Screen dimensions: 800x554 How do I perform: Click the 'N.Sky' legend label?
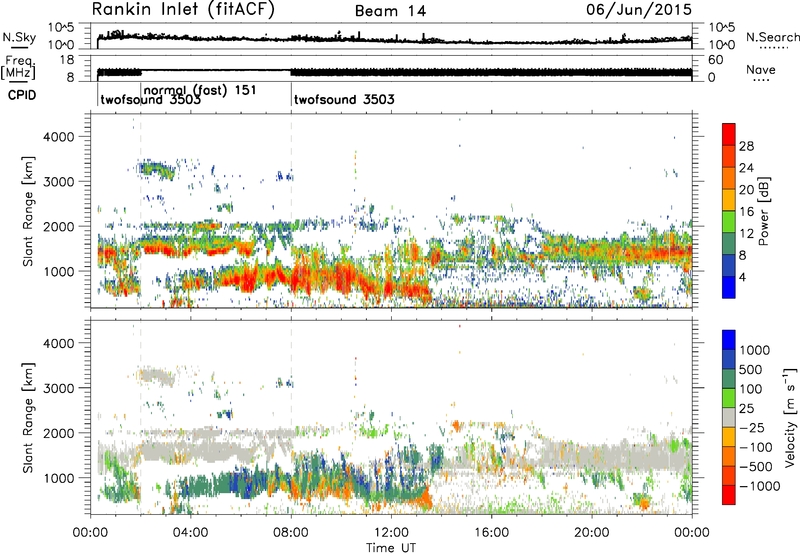19,37
